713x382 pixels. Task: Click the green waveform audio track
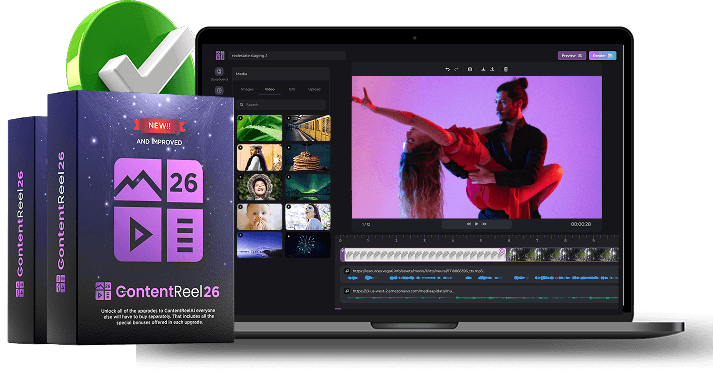480,294
